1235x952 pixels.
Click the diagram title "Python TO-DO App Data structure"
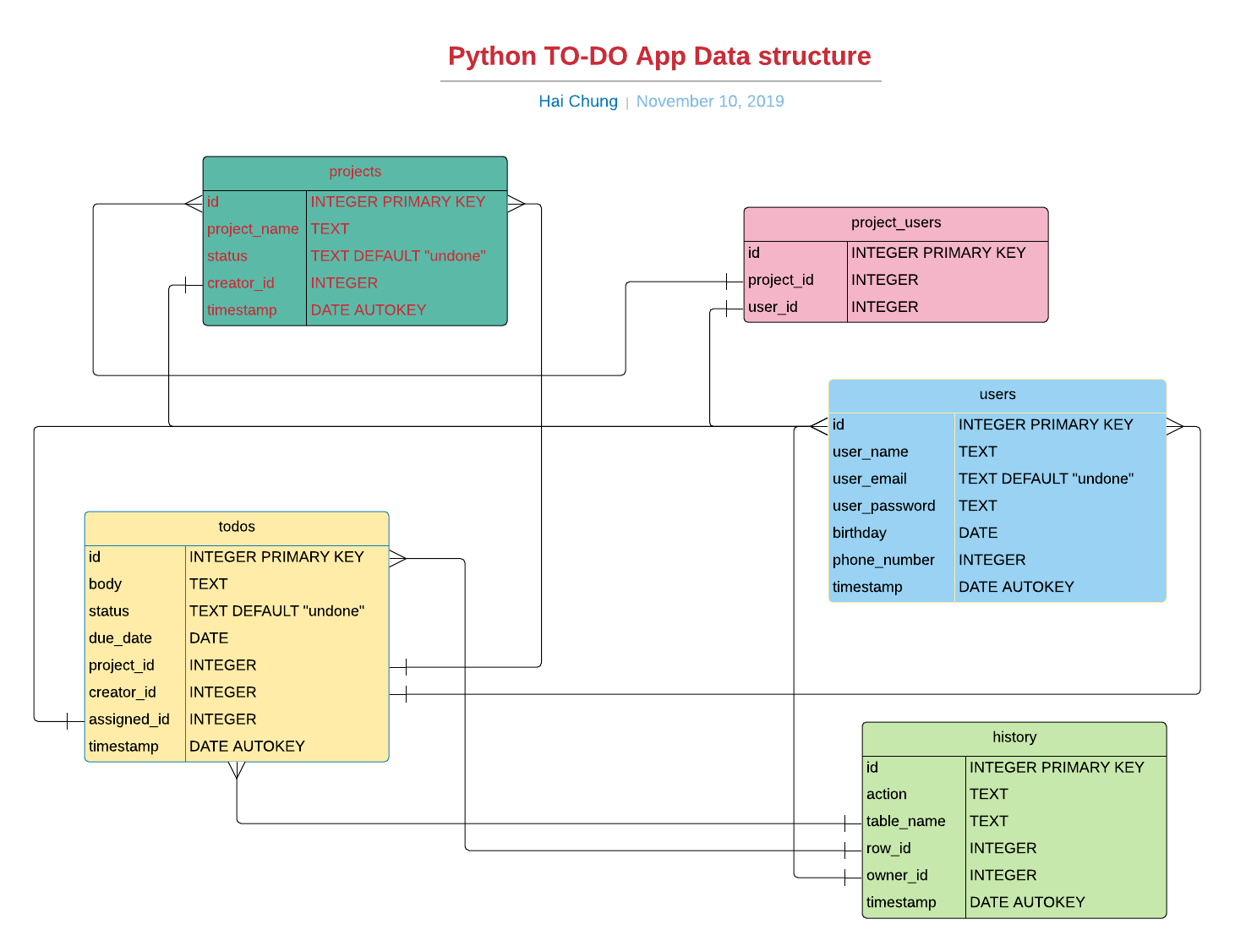(658, 56)
